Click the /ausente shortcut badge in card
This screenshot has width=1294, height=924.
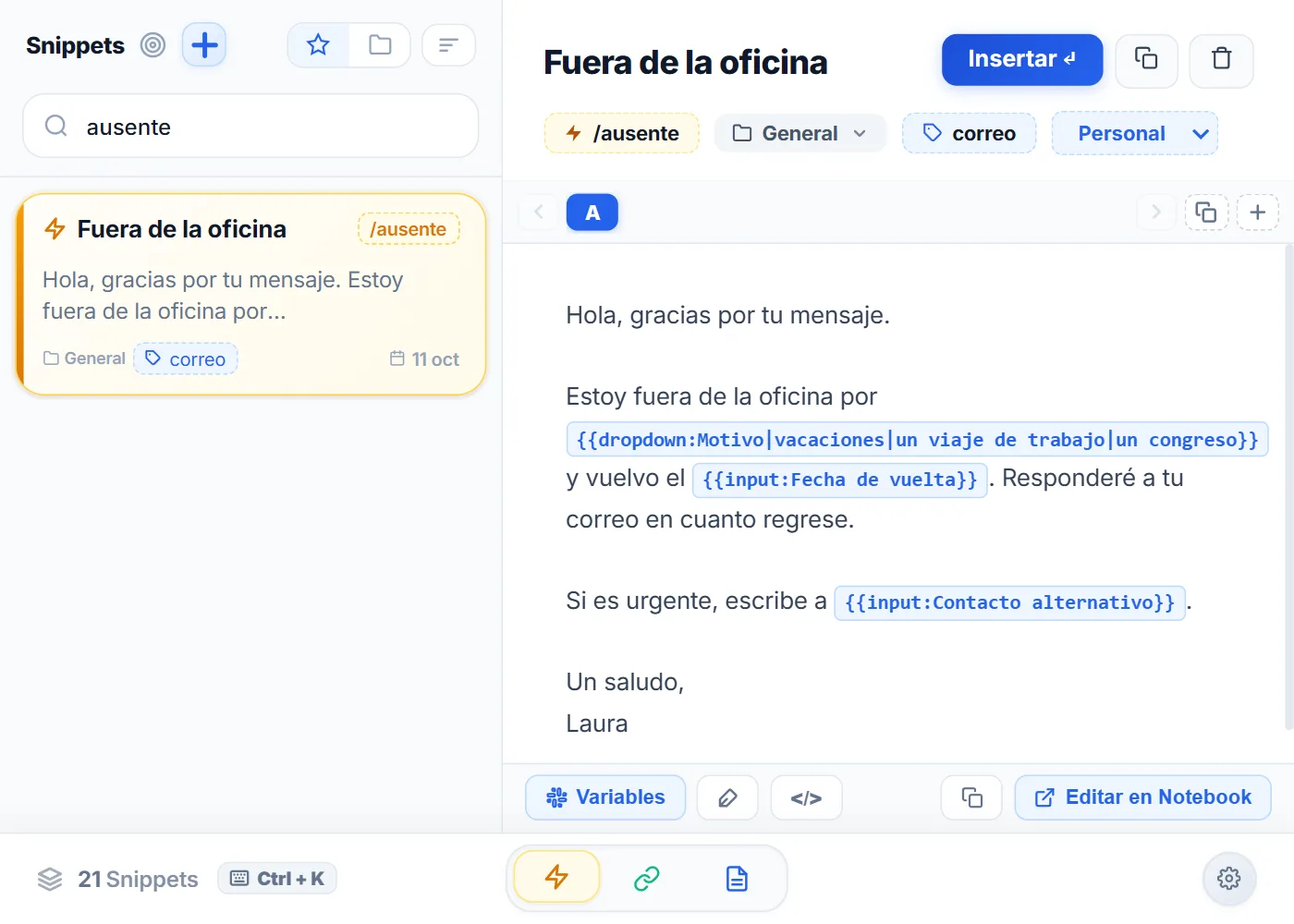tap(409, 229)
